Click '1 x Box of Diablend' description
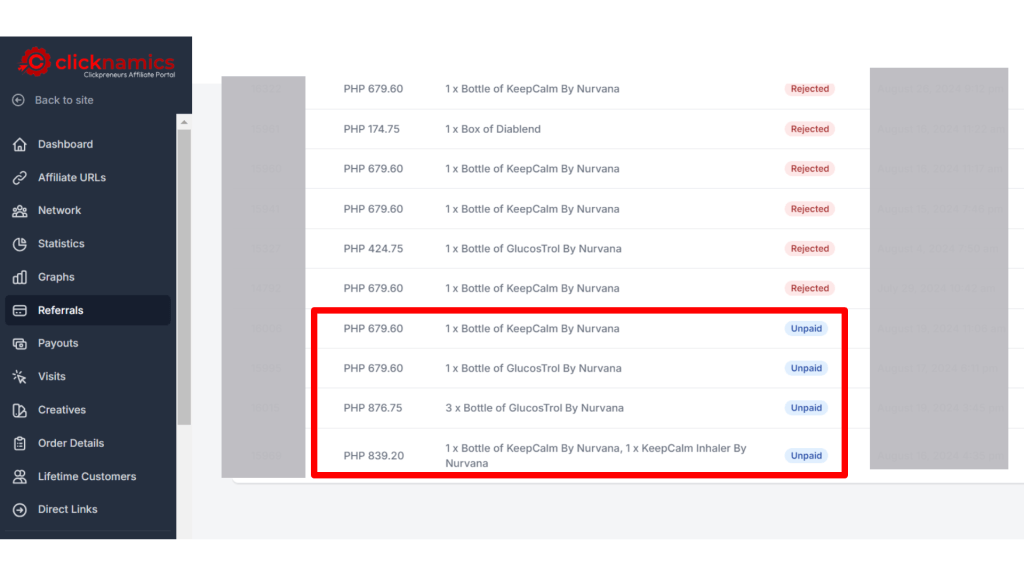The image size is (1024, 576). pyautogui.click(x=493, y=129)
